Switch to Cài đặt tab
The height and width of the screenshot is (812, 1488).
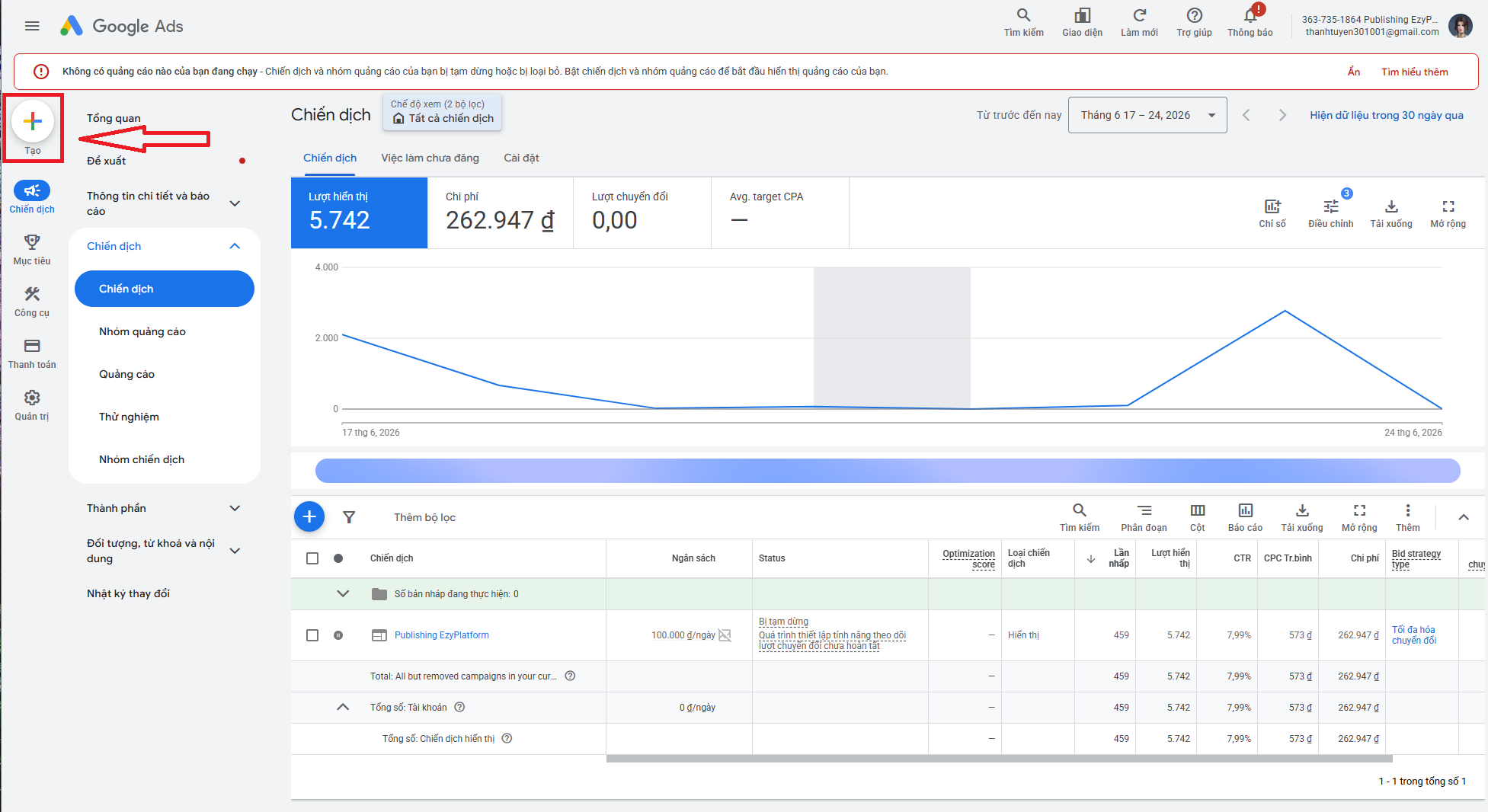coord(521,158)
